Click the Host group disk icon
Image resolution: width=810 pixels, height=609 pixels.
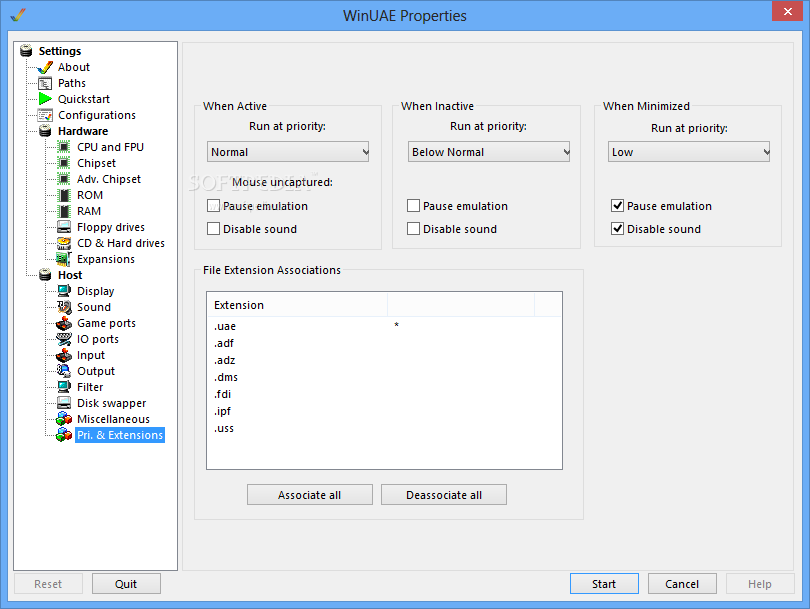click(x=45, y=275)
